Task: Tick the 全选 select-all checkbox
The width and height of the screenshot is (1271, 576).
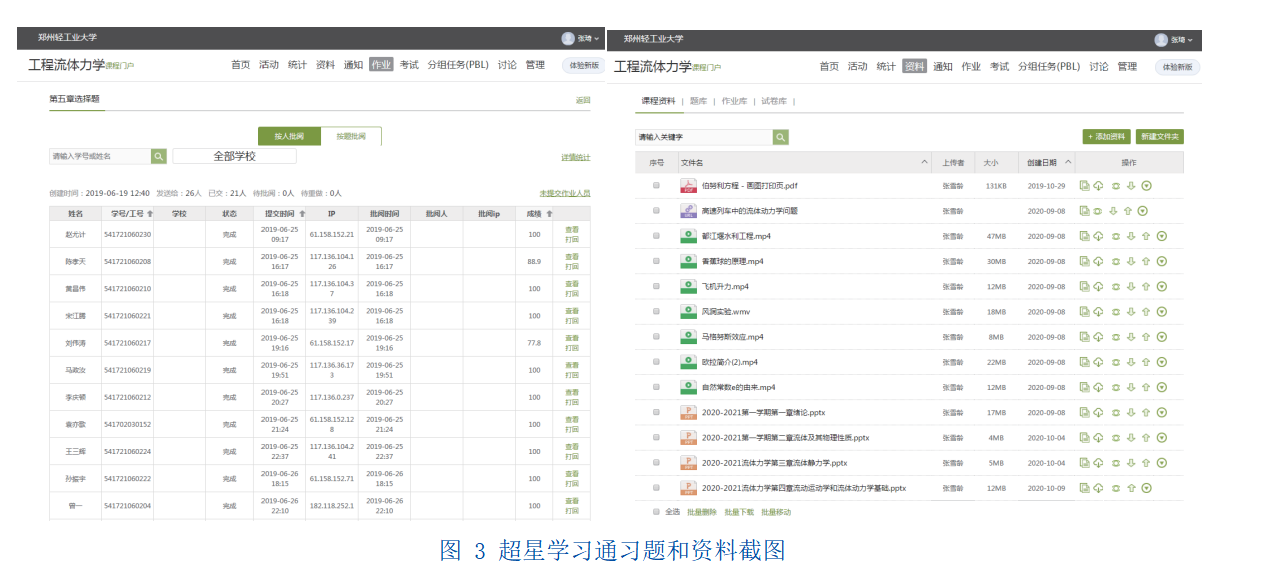Action: [656, 511]
